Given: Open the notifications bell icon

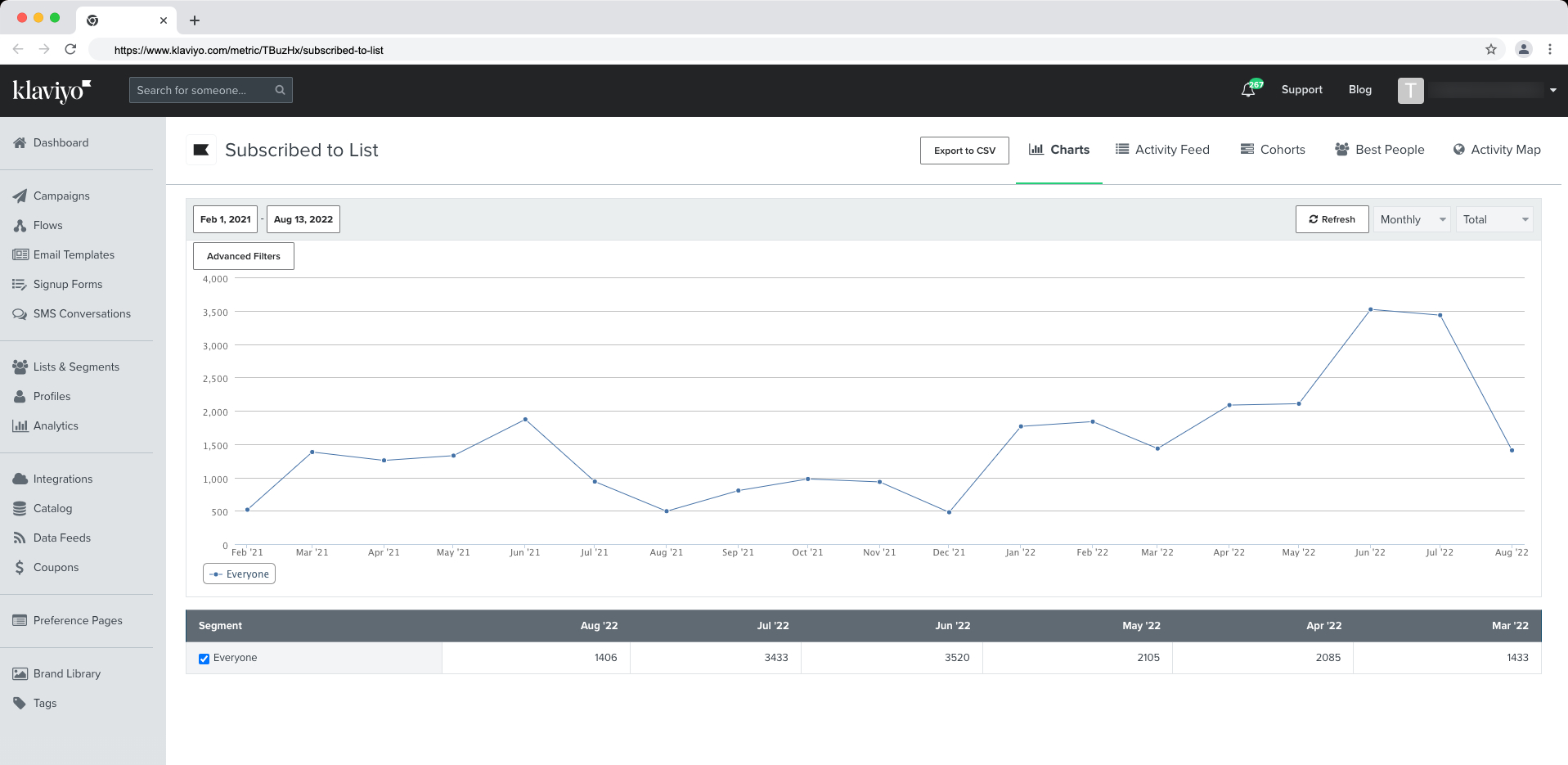Looking at the screenshot, I should click(1248, 90).
